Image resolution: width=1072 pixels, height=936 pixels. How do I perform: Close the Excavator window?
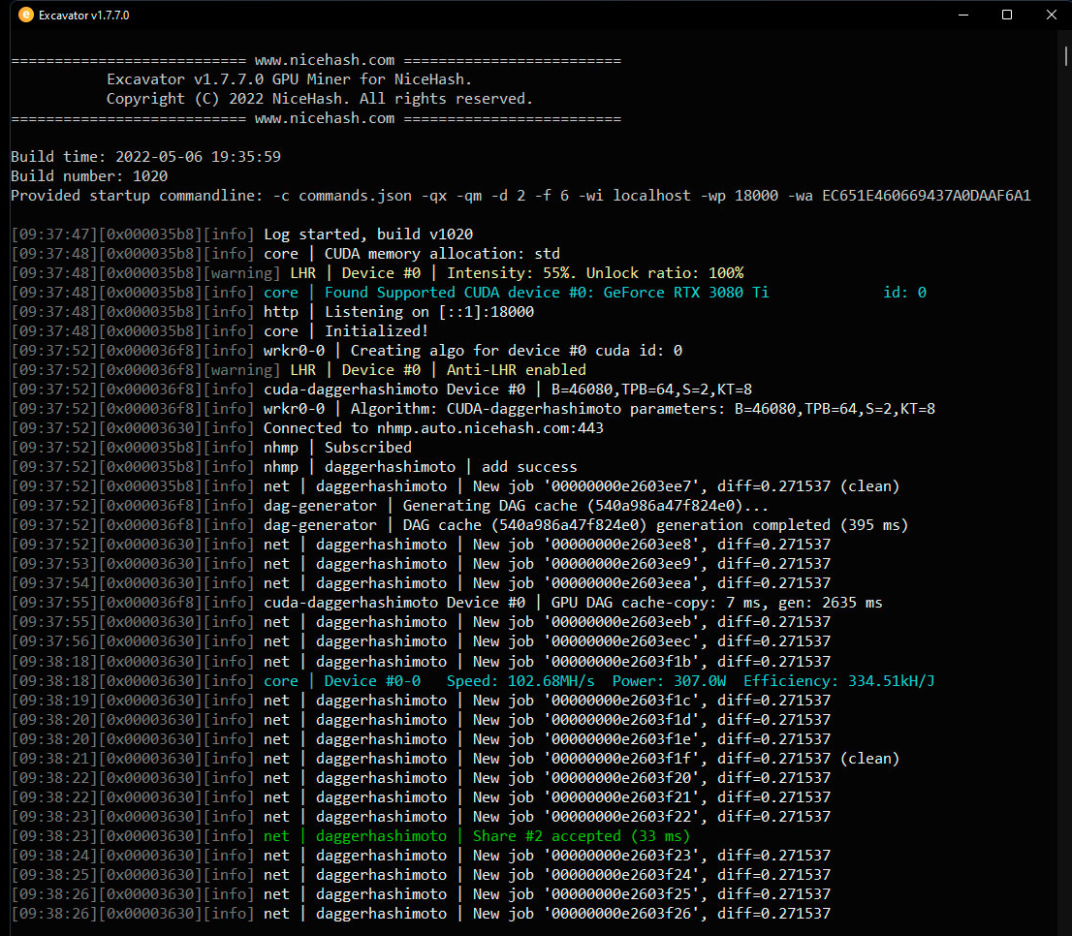1051,15
